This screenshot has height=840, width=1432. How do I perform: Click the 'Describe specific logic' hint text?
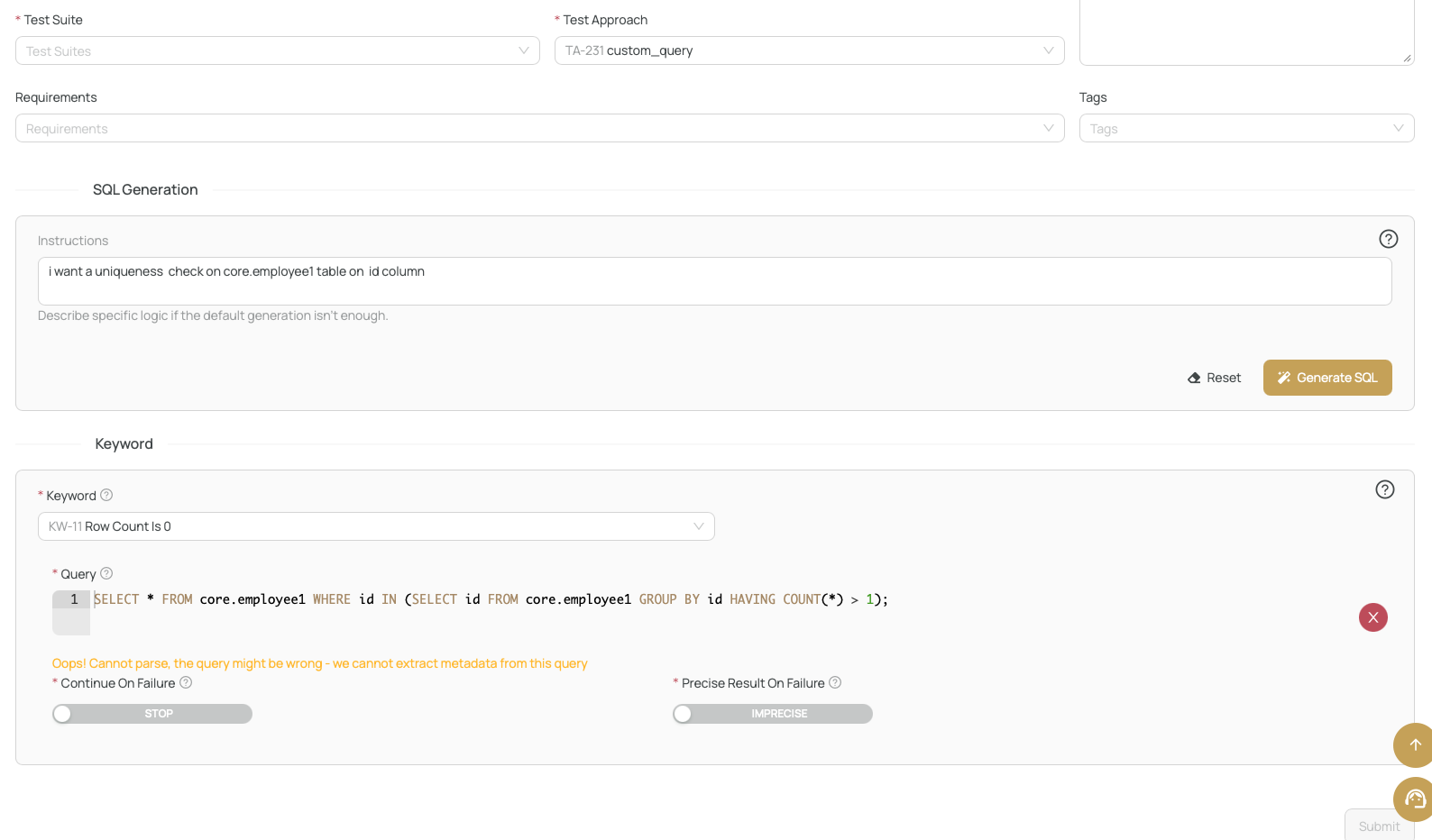(213, 315)
